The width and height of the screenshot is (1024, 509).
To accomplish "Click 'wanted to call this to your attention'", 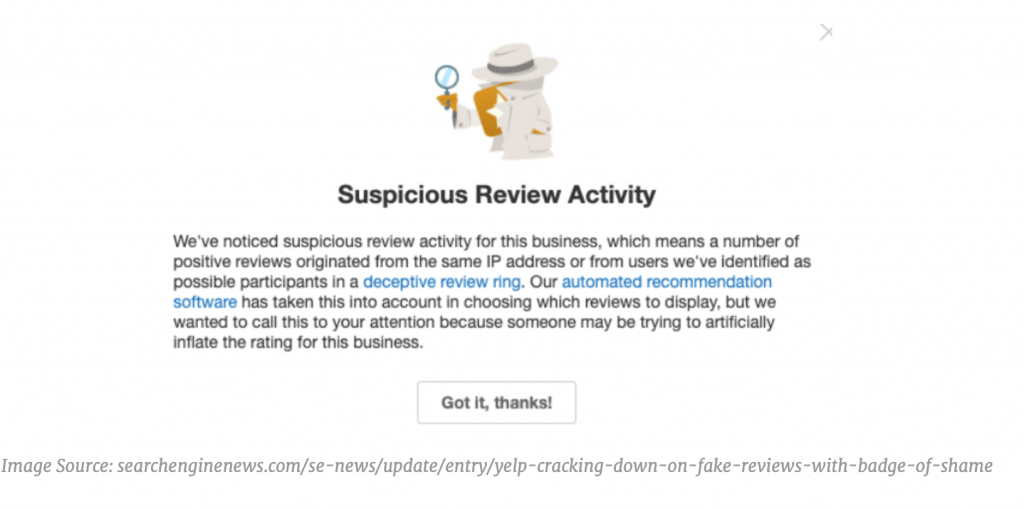I will tap(304, 322).
